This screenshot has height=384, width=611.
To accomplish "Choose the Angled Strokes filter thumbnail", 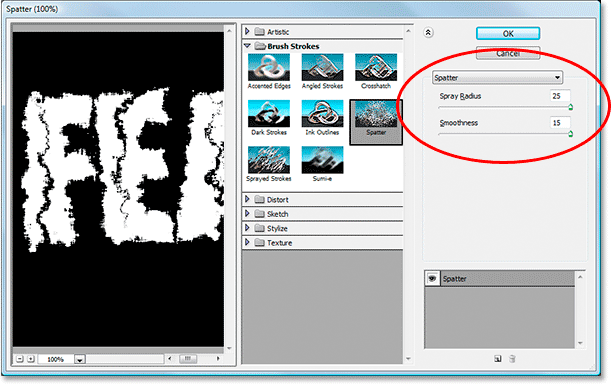I will click(322, 67).
